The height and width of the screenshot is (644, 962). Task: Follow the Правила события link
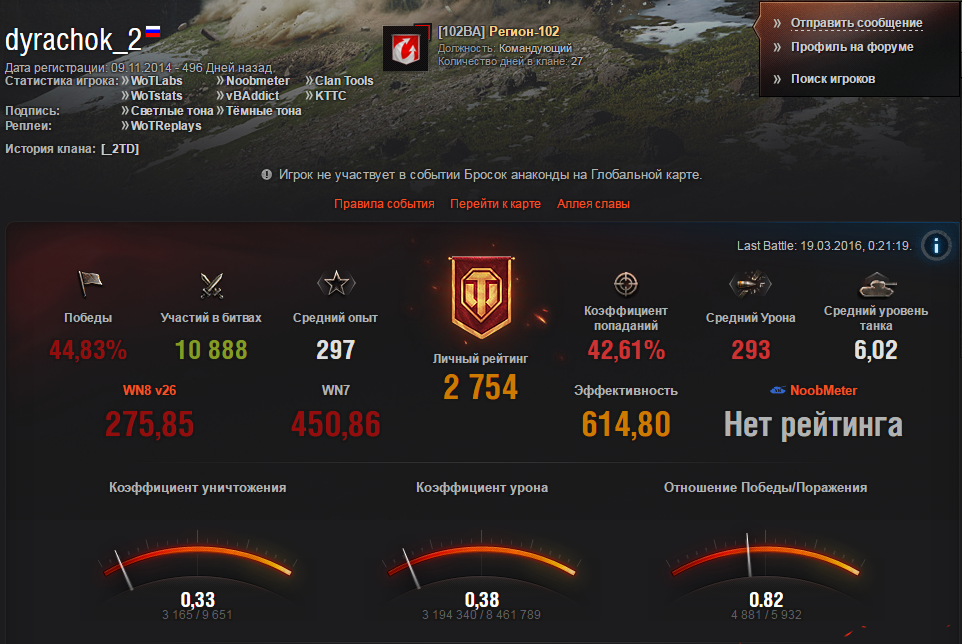[x=384, y=204]
